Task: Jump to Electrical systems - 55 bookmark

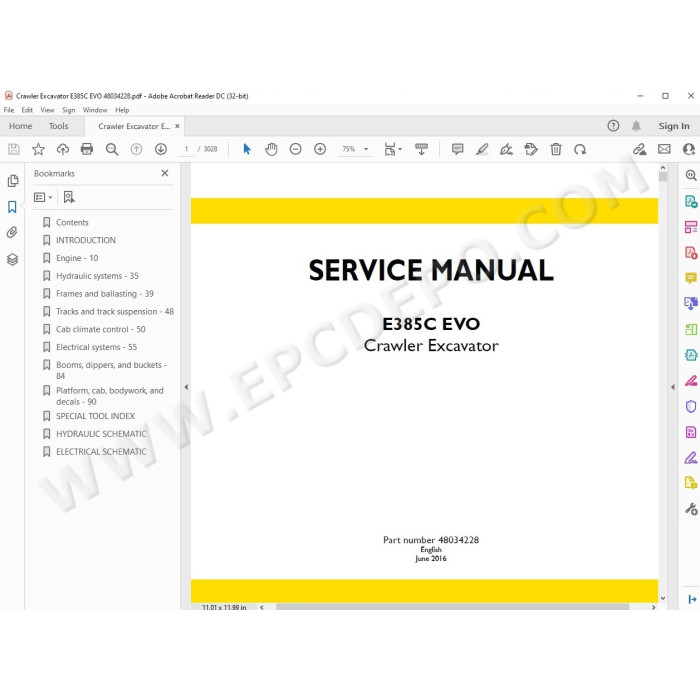Action: 96,347
